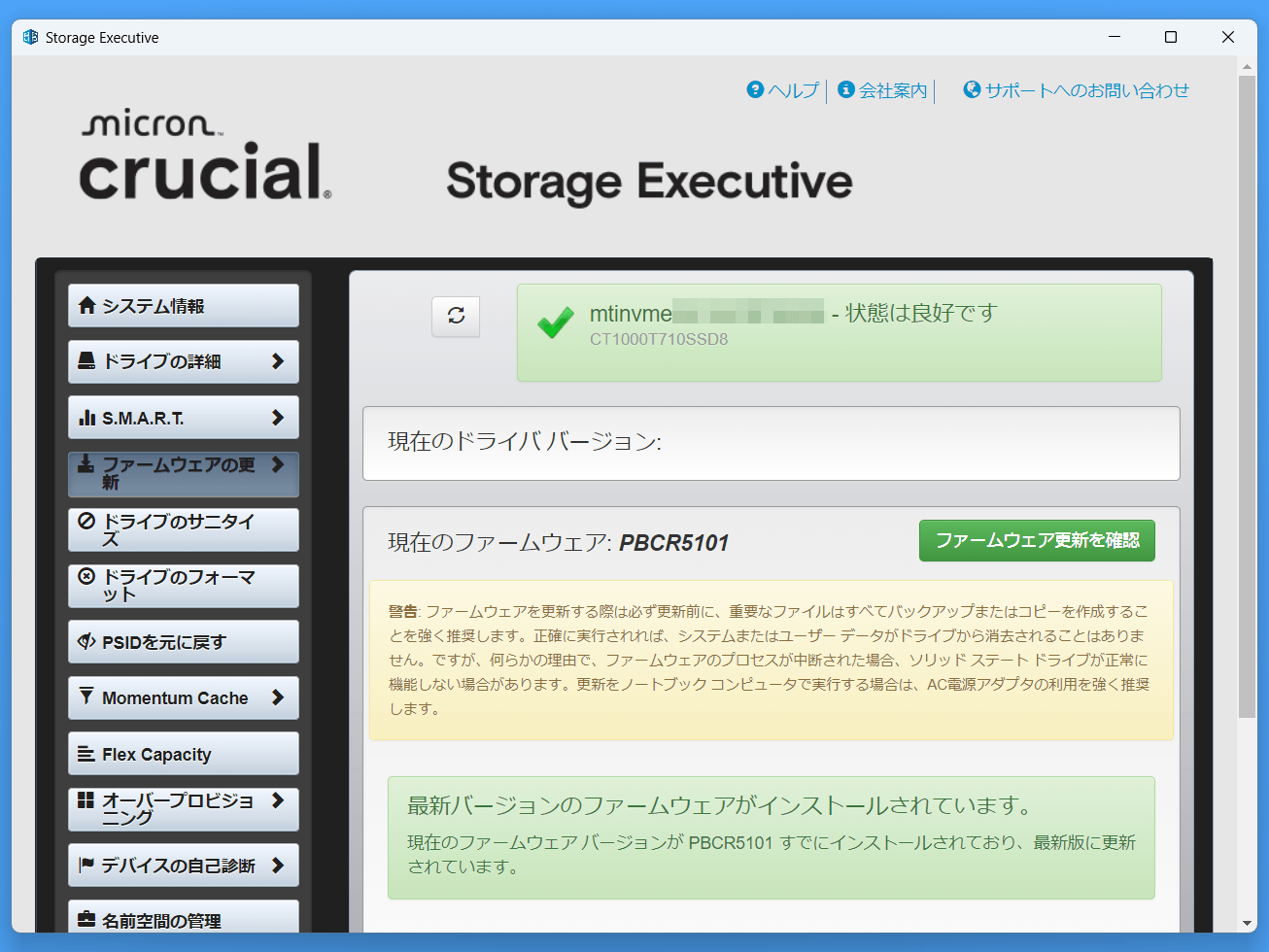Screen dimensions: 1269x952
Task: Click the grid icon on オーバープロビジョニング
Action: pyautogui.click(x=86, y=799)
